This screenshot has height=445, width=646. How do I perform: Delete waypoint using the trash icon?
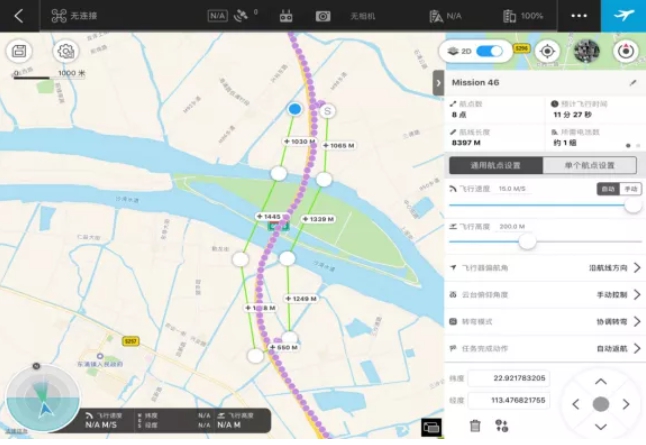tap(475, 425)
